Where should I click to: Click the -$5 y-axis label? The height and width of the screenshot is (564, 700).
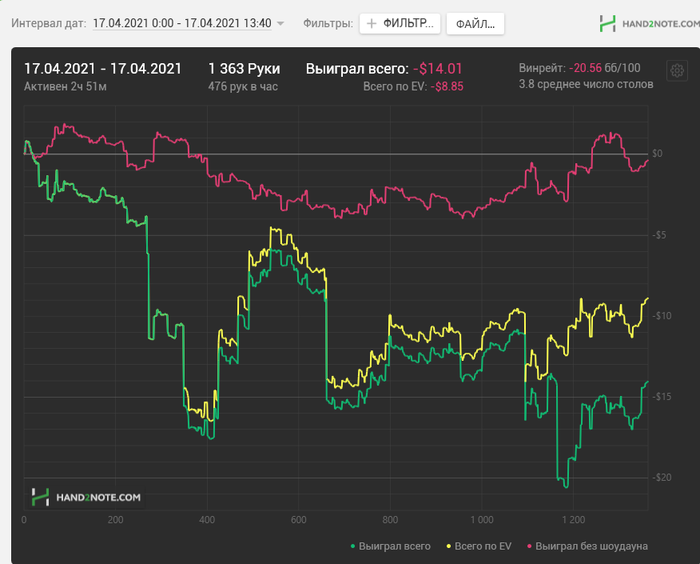click(x=659, y=235)
